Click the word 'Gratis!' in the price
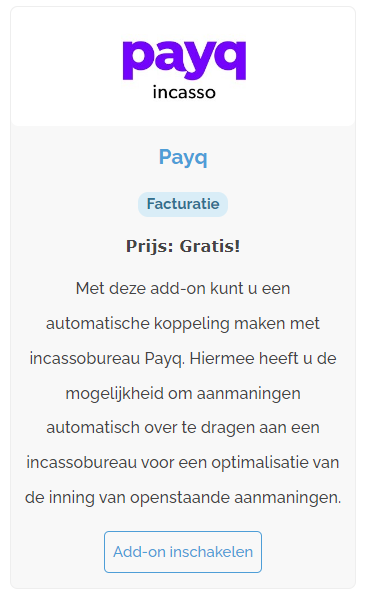The width and height of the screenshot is (366, 600). (210, 246)
